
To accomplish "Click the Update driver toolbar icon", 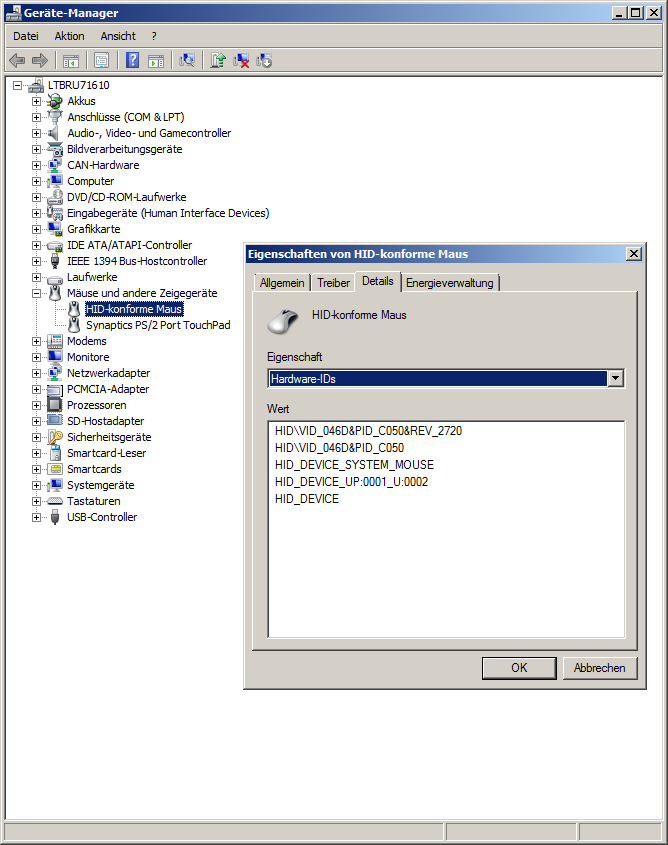I will 218,60.
